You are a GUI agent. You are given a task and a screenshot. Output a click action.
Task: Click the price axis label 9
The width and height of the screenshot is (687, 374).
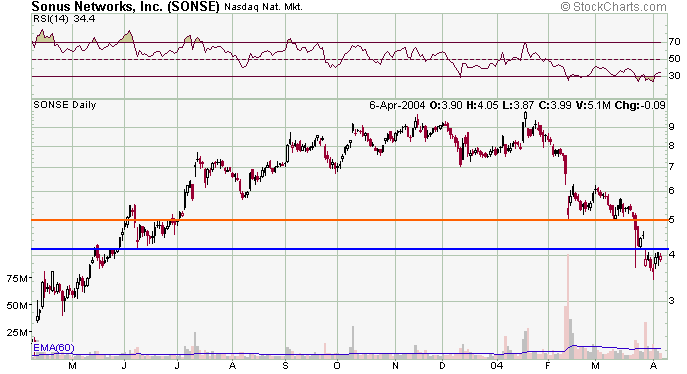[x=671, y=127]
